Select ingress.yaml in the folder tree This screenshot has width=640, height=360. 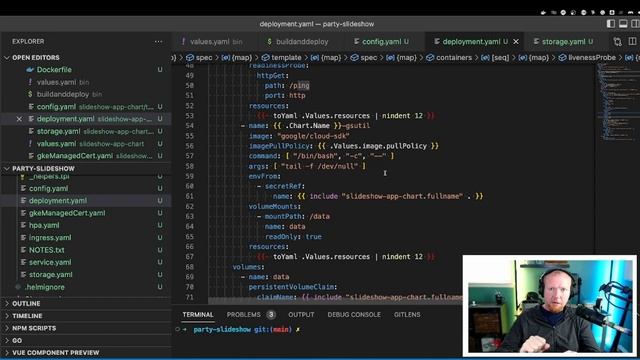tap(86, 238)
